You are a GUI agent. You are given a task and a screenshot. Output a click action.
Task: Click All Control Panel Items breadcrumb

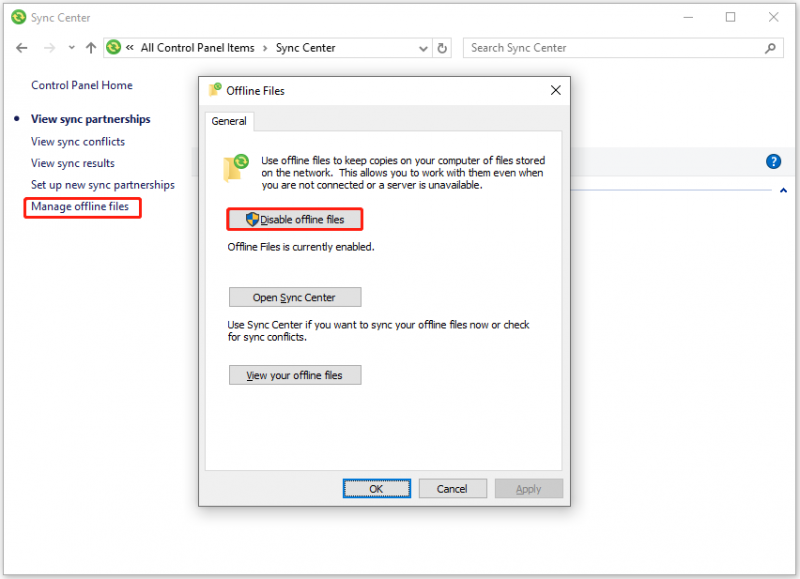(197, 48)
